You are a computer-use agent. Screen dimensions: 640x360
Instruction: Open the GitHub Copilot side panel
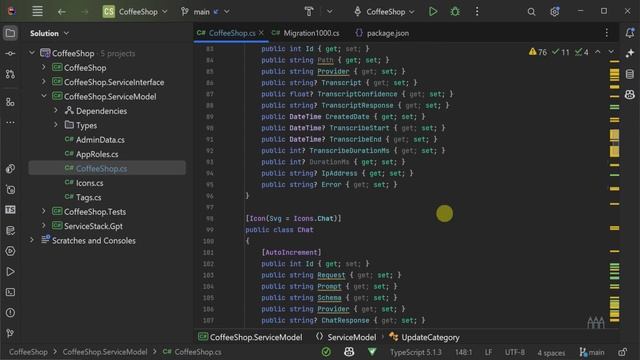630,95
